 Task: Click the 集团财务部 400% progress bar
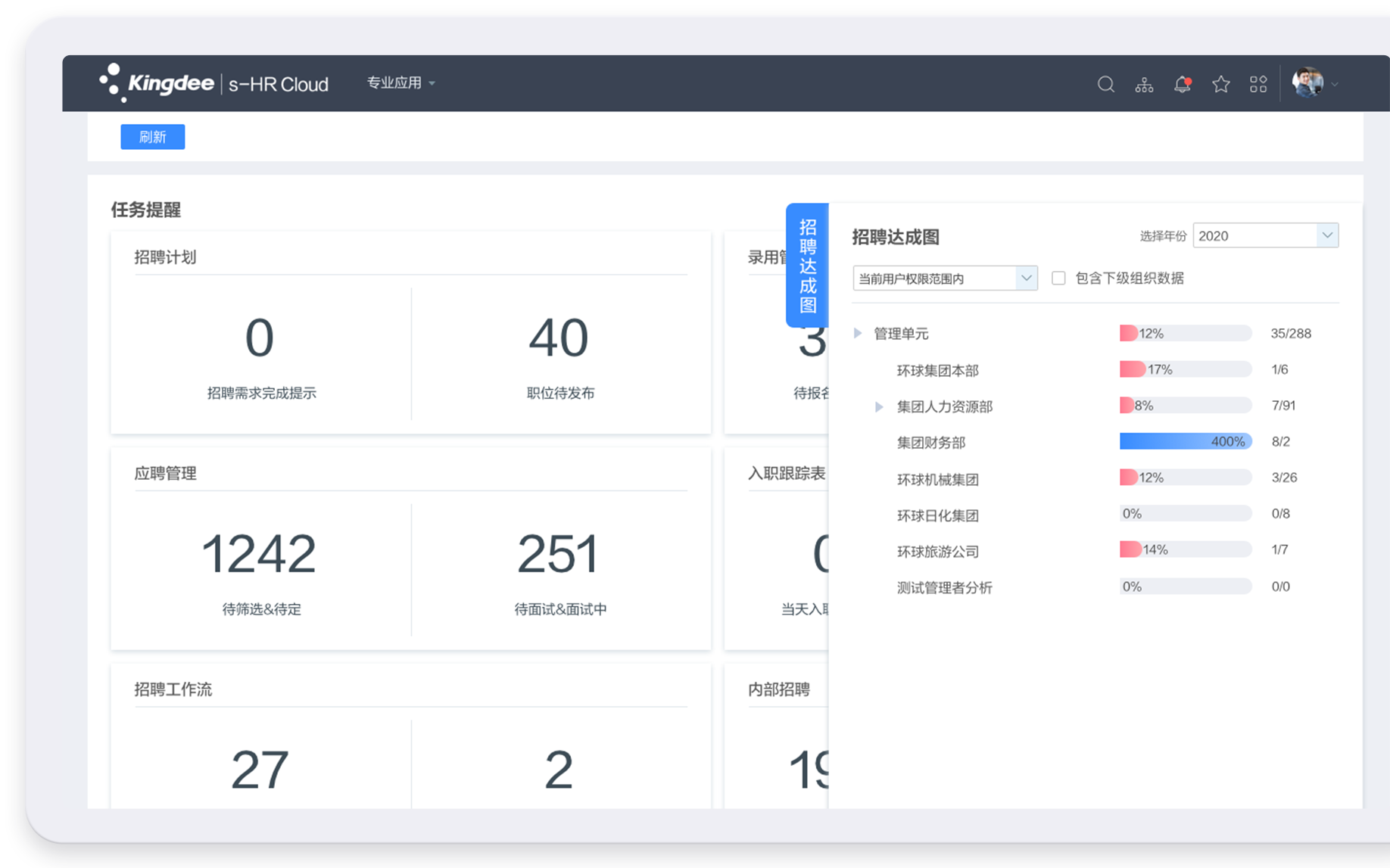pos(1185,442)
